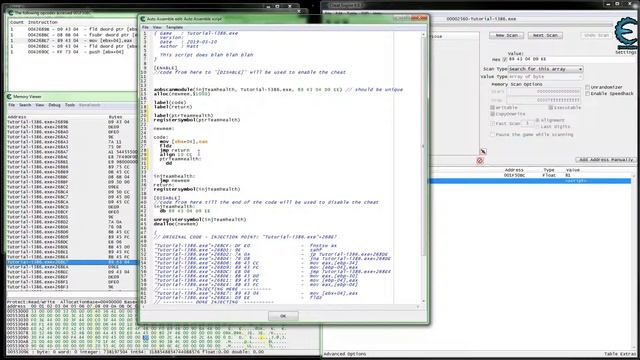The height and width of the screenshot is (360, 640).
Task: Open View menu in Memory Viewer
Action: [40, 105]
